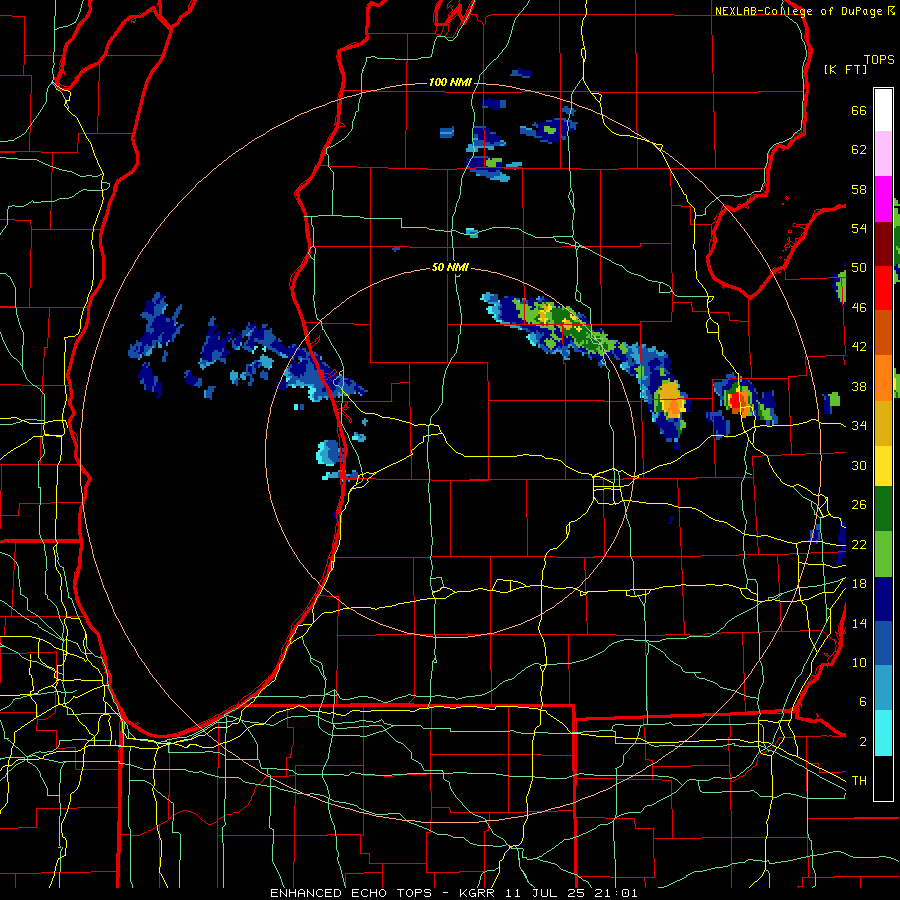Click the legend value 46
The height and width of the screenshot is (900, 900).
pos(859,307)
